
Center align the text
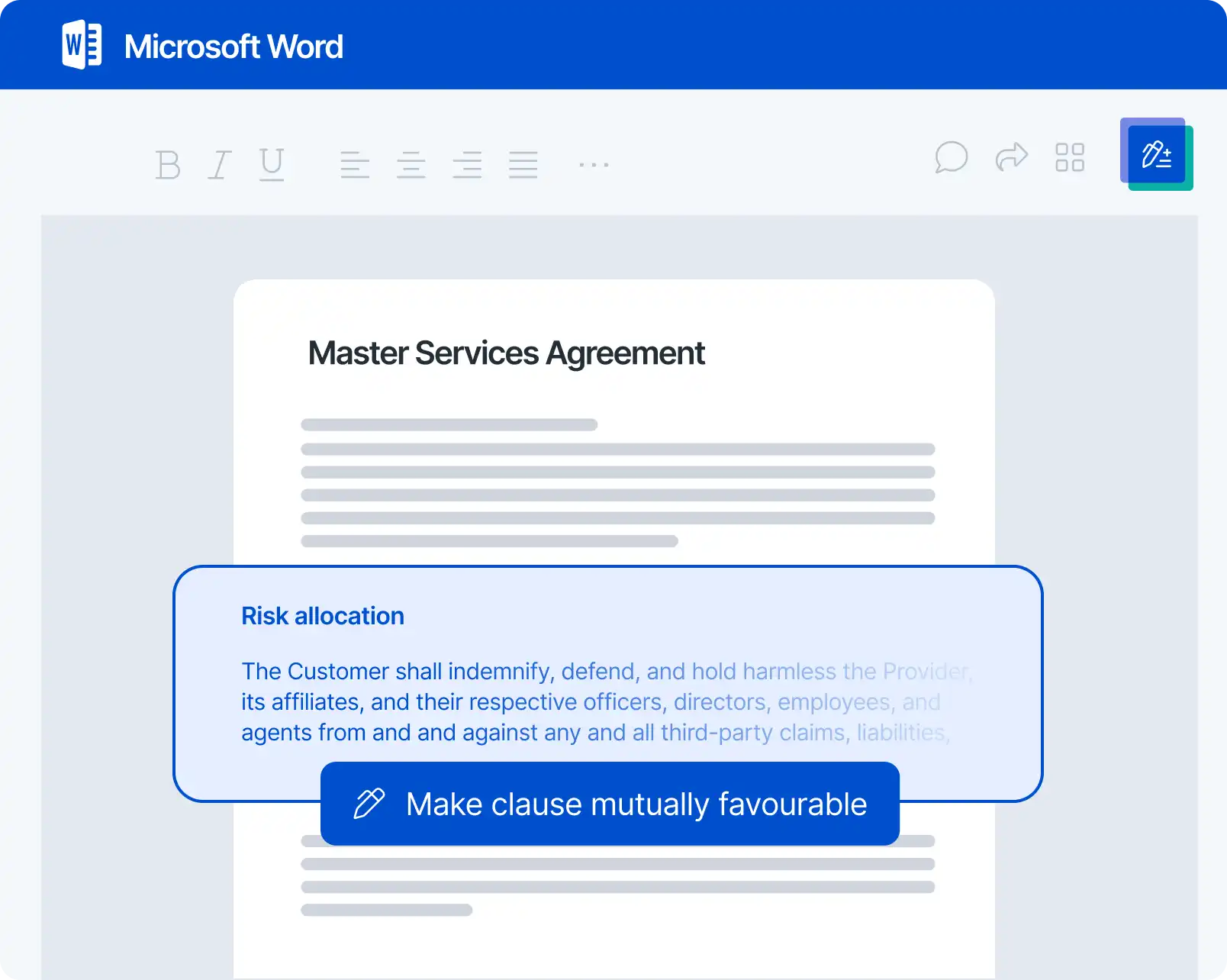(x=411, y=164)
